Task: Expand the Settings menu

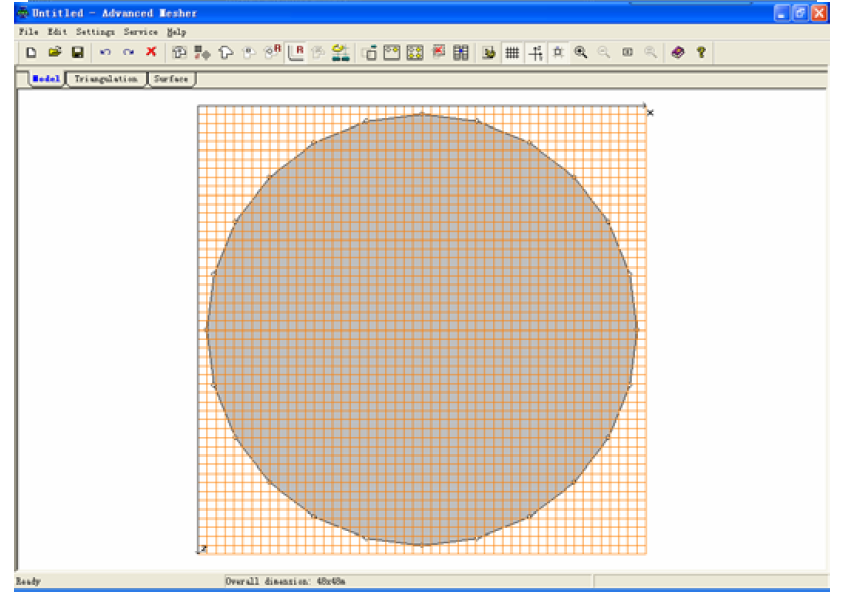Action: (x=95, y=32)
